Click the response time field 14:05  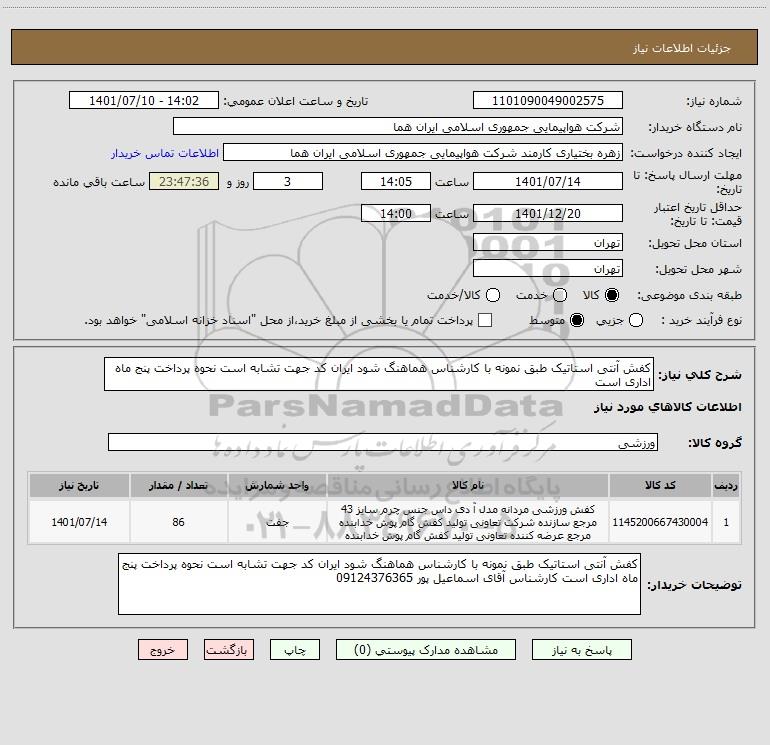396,181
